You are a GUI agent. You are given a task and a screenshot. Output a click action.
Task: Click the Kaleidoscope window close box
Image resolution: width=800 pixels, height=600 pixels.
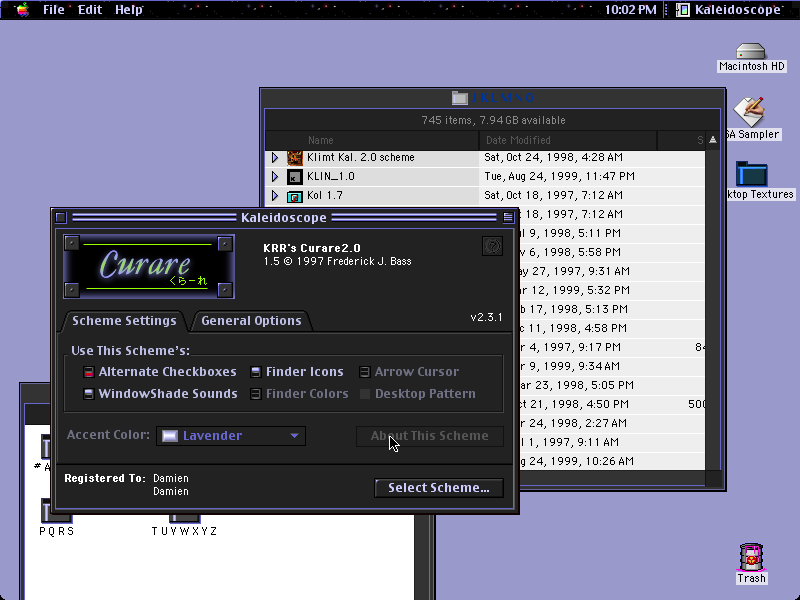point(61,218)
